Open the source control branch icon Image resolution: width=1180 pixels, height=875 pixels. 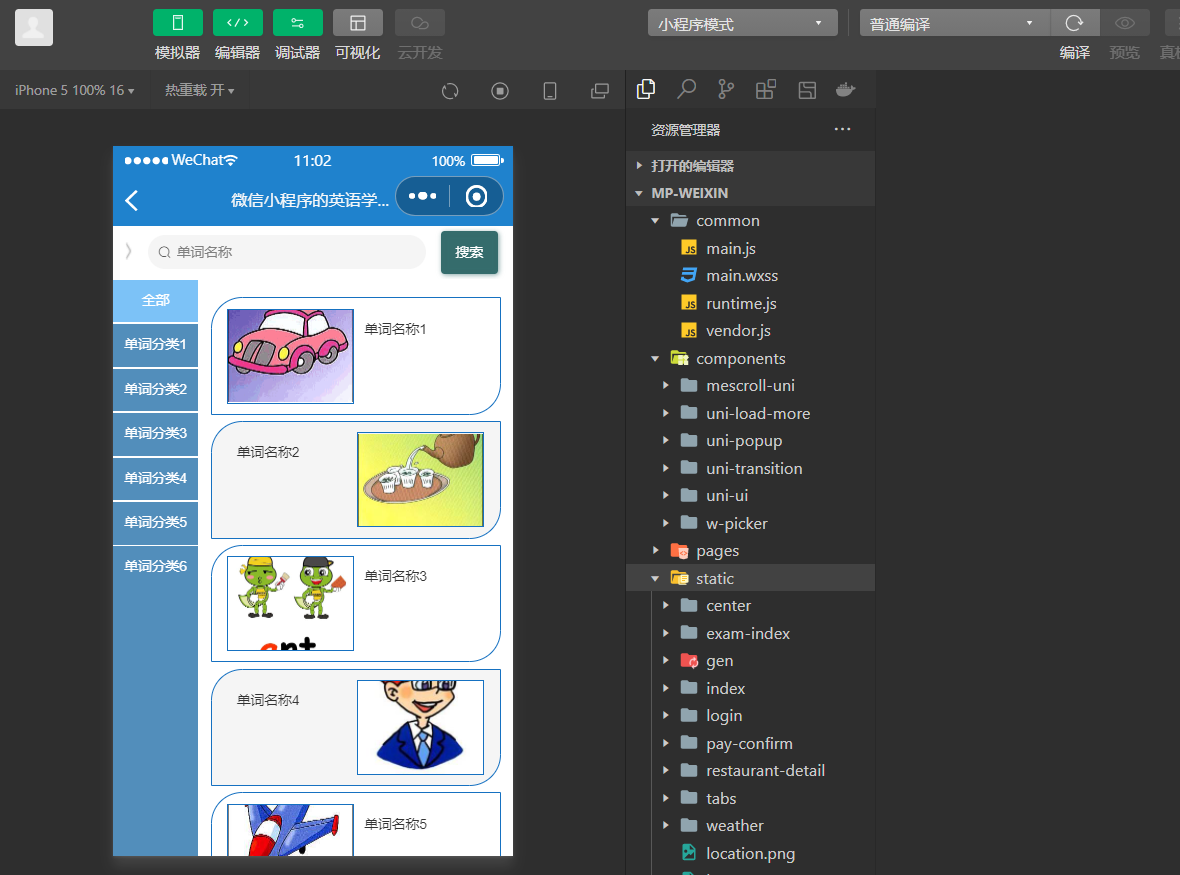tap(726, 90)
